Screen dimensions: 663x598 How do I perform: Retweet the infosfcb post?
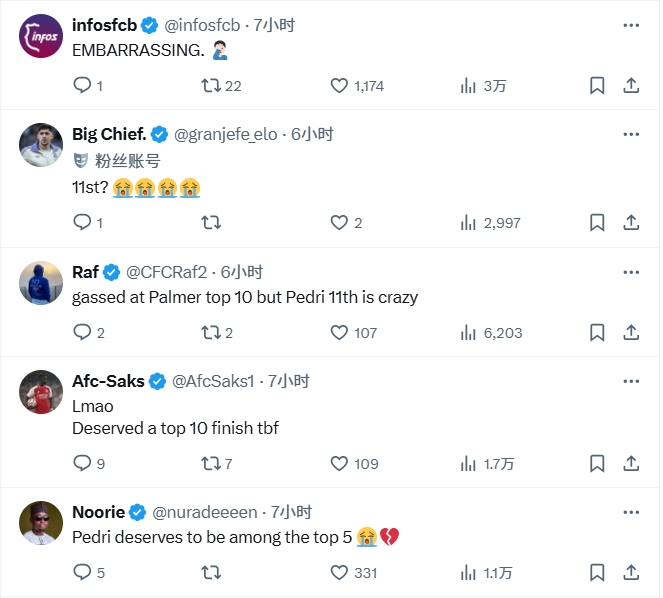[211, 86]
